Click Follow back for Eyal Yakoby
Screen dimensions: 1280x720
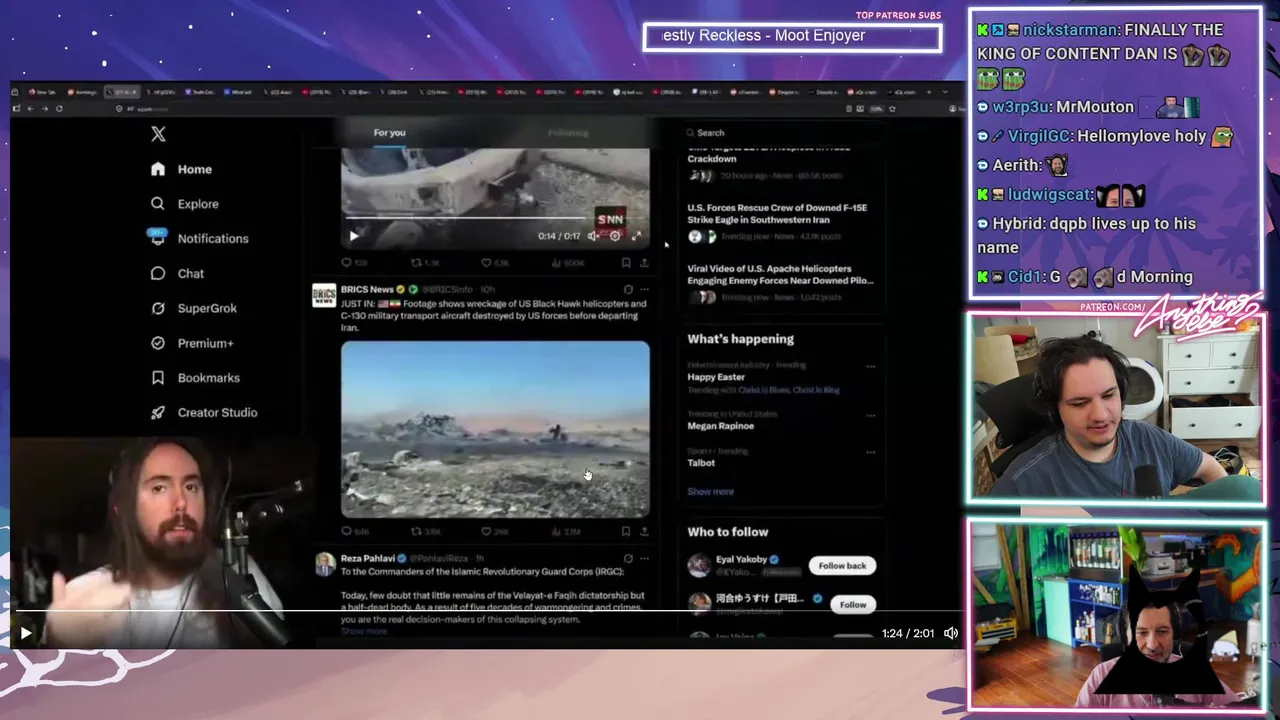[842, 566]
